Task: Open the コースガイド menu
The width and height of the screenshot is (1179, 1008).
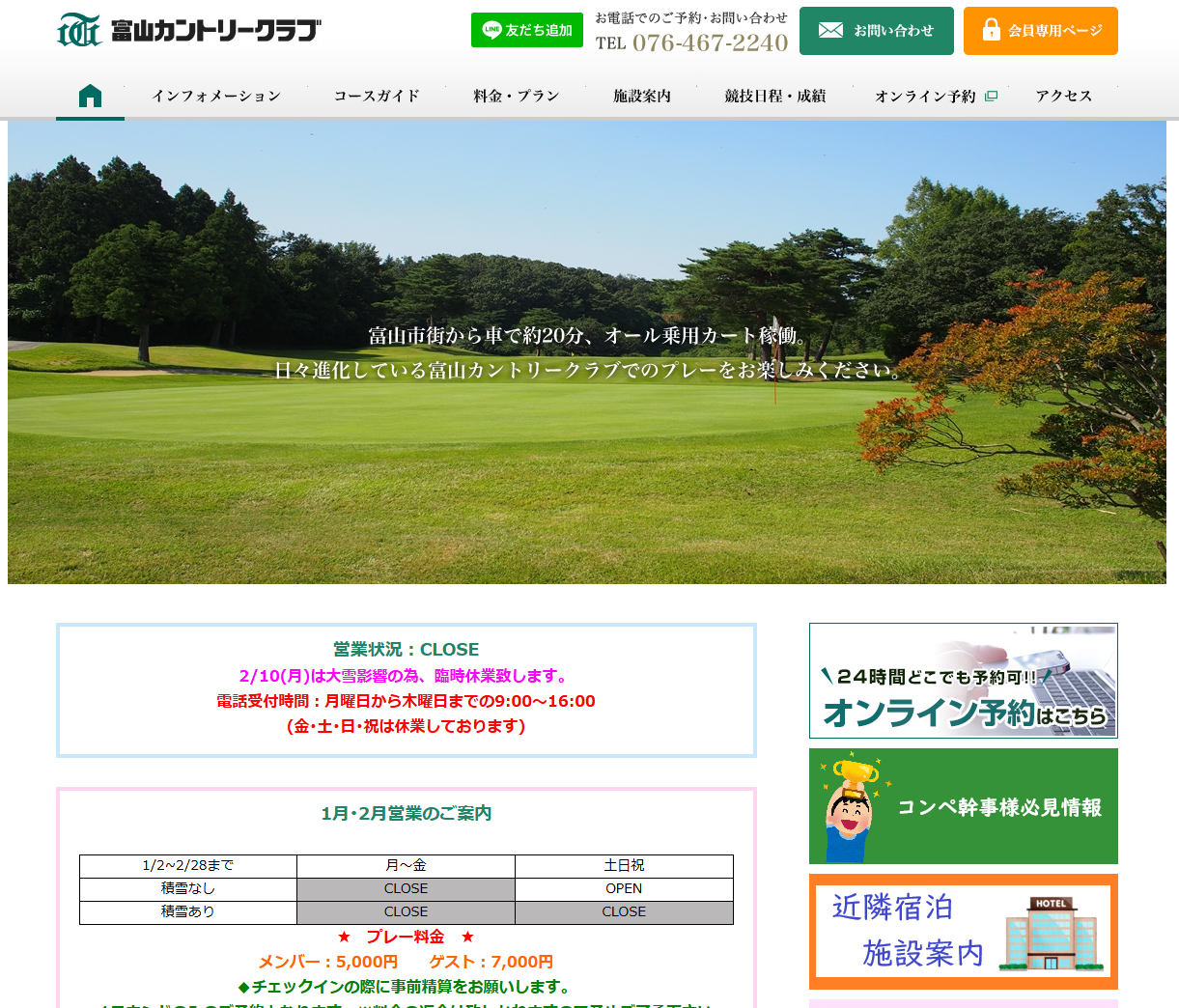Action: [377, 97]
